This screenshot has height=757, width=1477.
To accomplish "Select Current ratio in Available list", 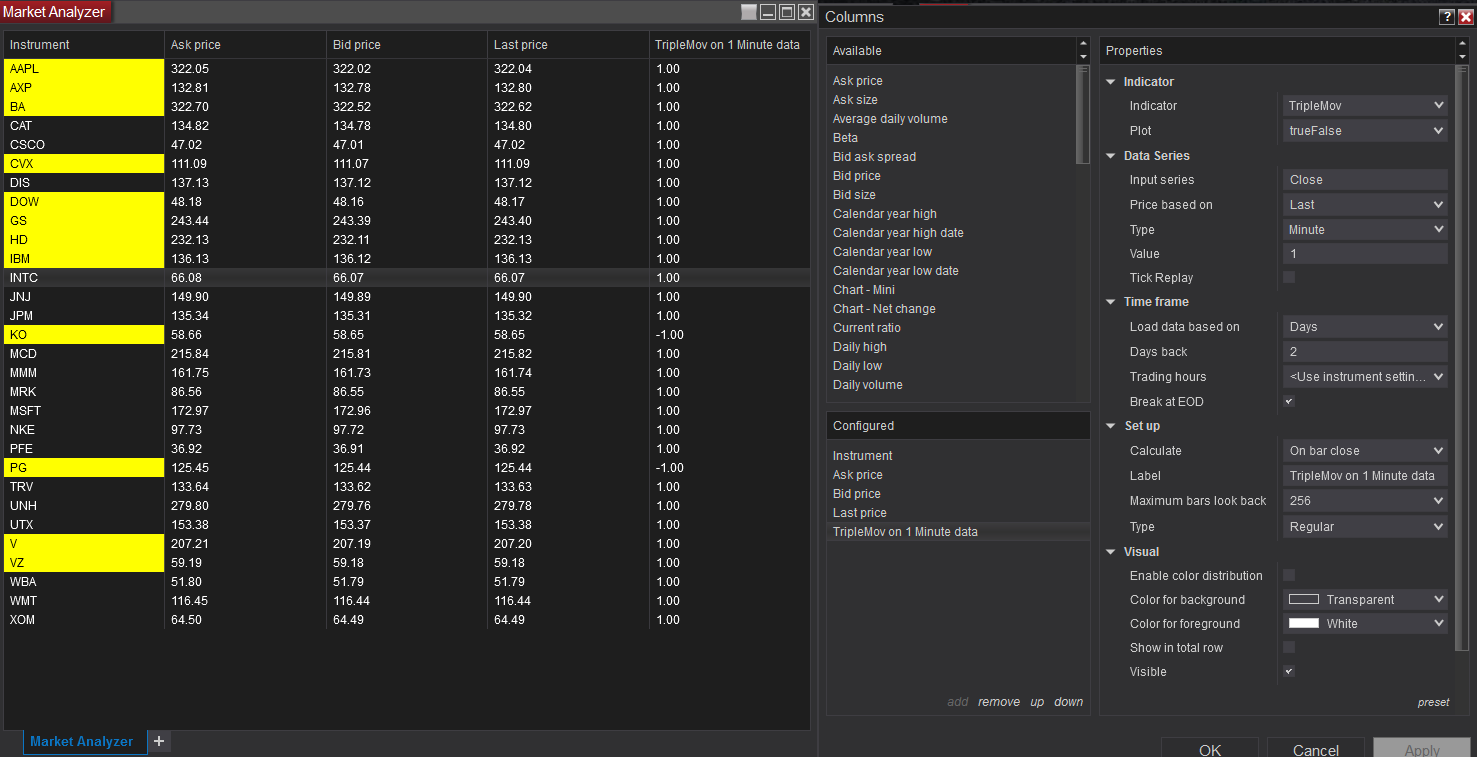I will click(x=867, y=328).
